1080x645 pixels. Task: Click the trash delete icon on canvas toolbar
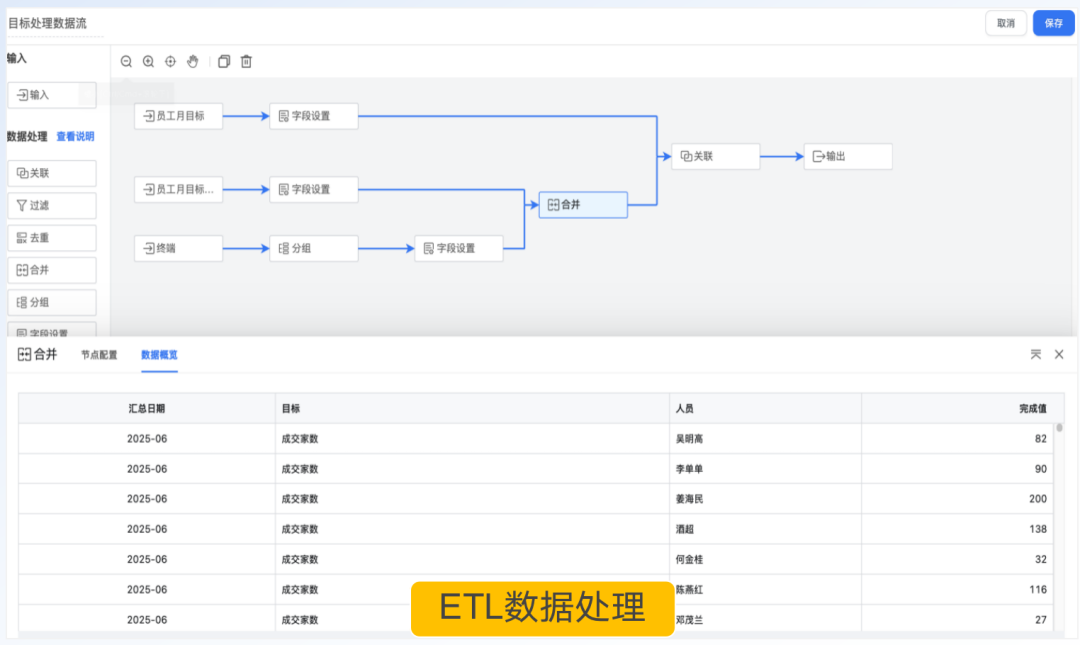[x=246, y=61]
